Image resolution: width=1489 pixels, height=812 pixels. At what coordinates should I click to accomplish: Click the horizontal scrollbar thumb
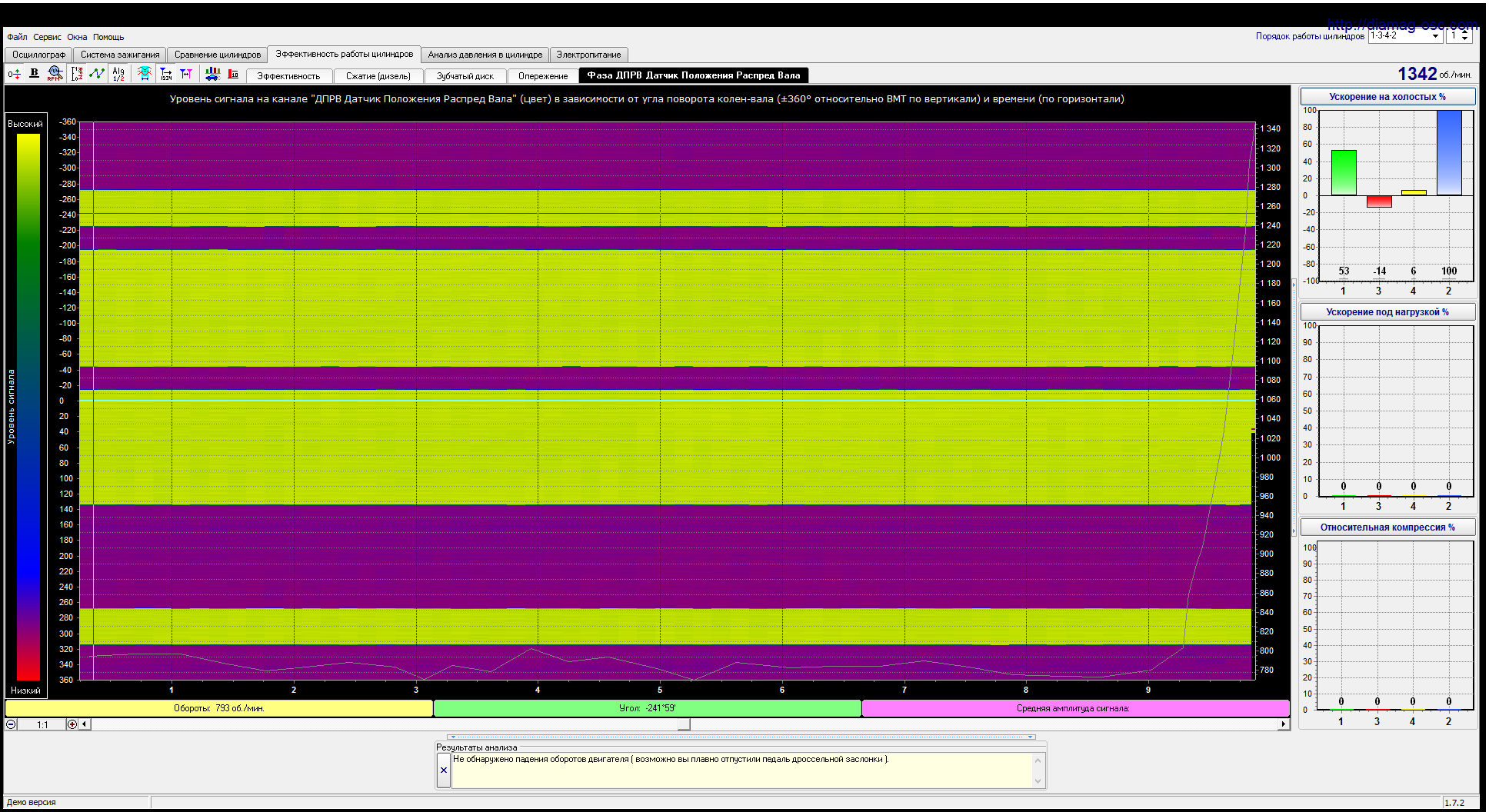(684, 724)
